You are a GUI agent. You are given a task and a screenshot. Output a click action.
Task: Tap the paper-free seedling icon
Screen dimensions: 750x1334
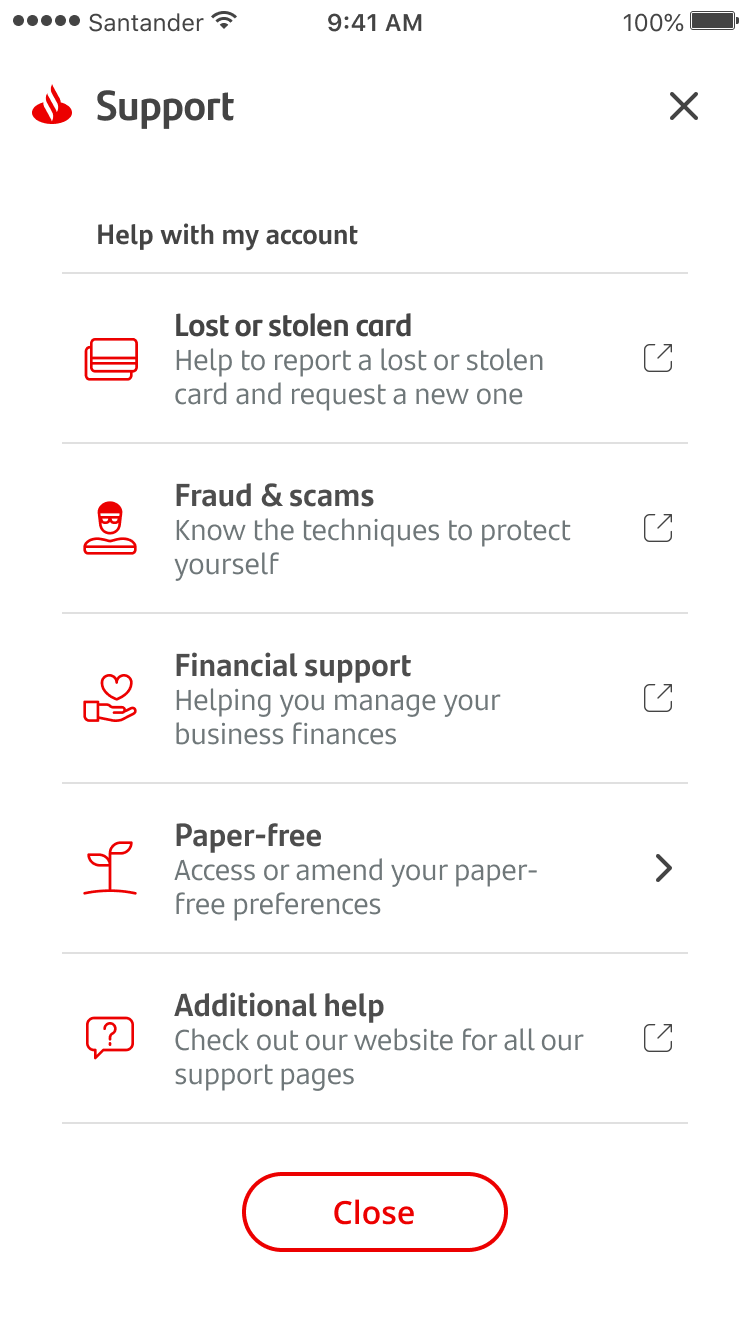point(110,868)
